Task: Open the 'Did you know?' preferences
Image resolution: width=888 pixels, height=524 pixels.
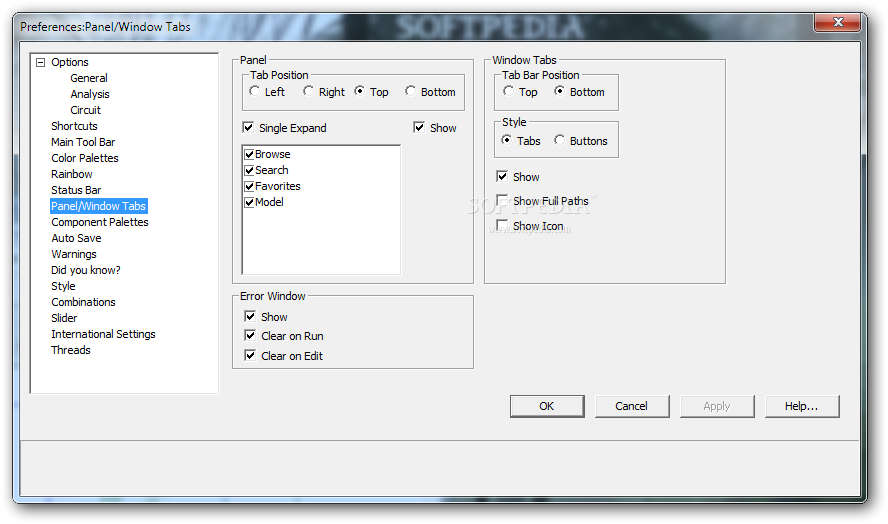Action: point(86,270)
